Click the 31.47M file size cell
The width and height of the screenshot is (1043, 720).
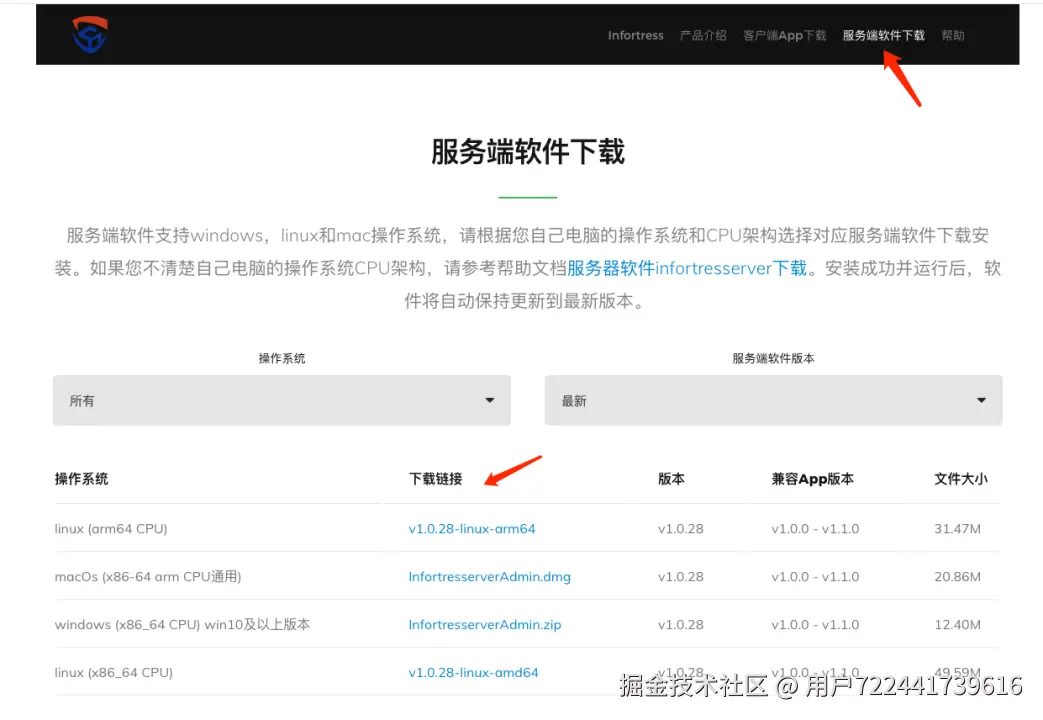click(957, 529)
